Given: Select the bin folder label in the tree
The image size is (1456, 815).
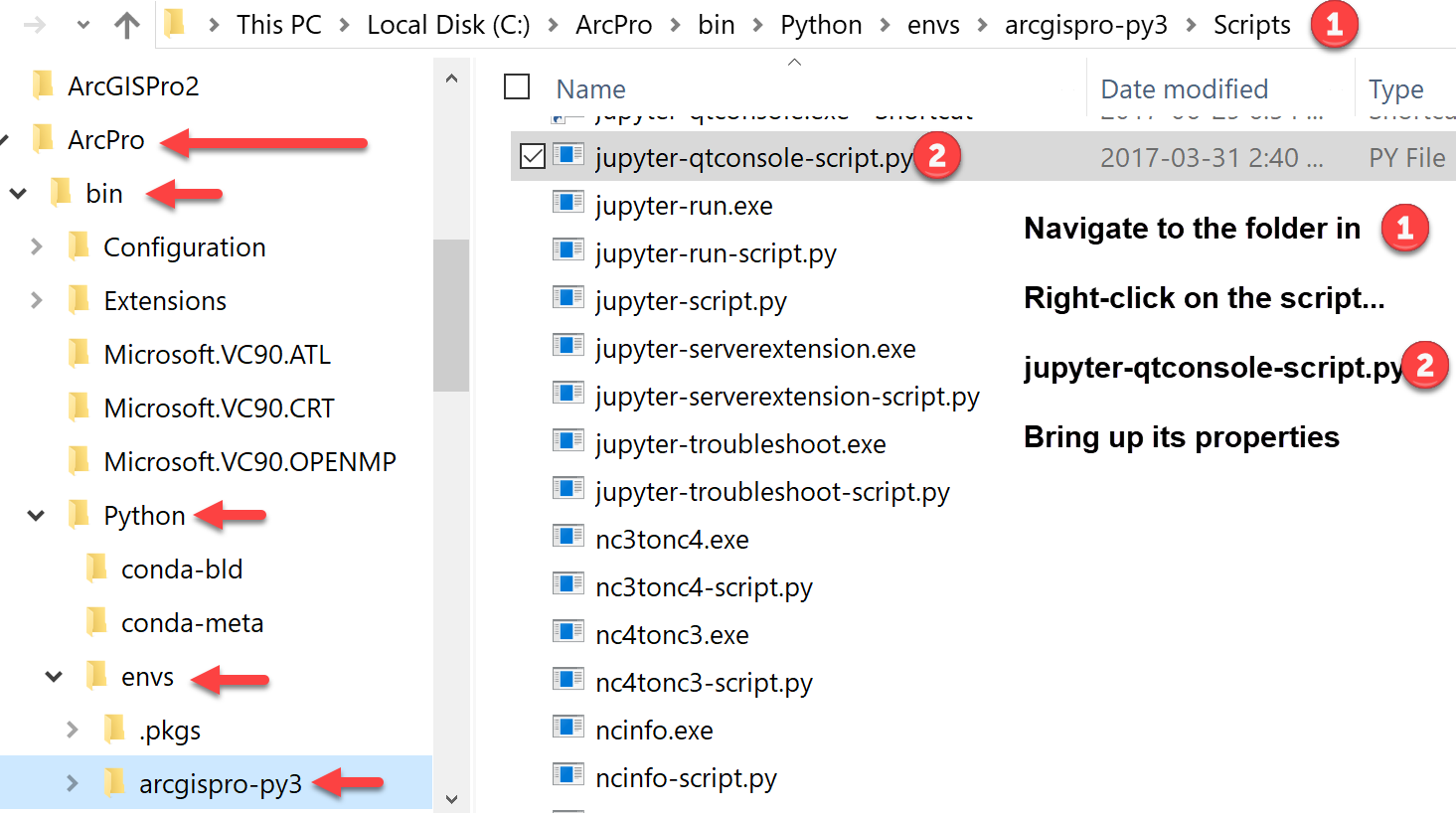Looking at the screenshot, I should click(x=104, y=194).
